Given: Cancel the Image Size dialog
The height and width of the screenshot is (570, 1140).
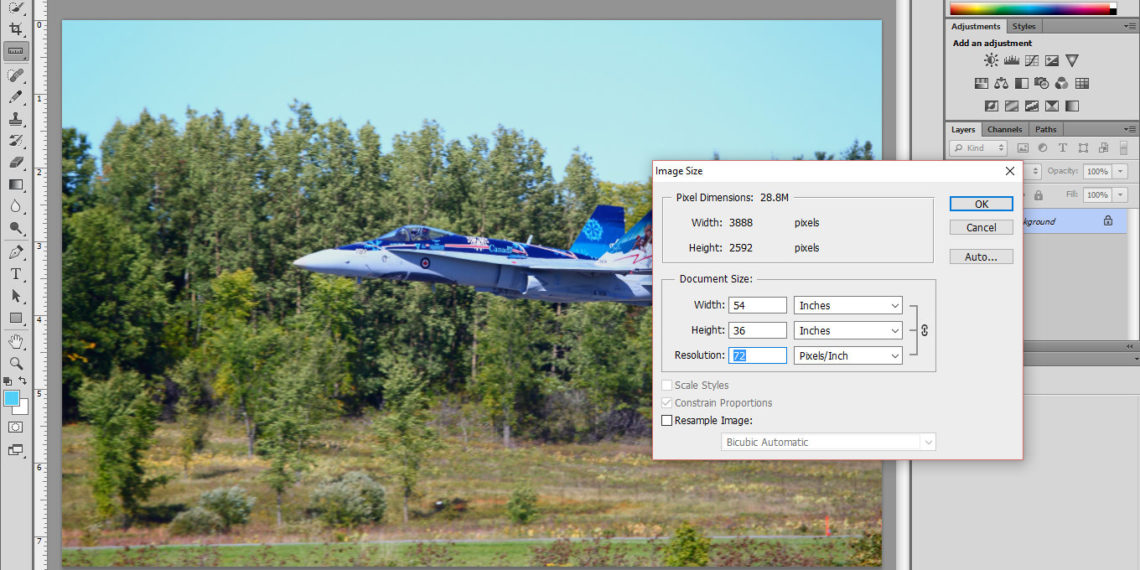Looking at the screenshot, I should 982,228.
